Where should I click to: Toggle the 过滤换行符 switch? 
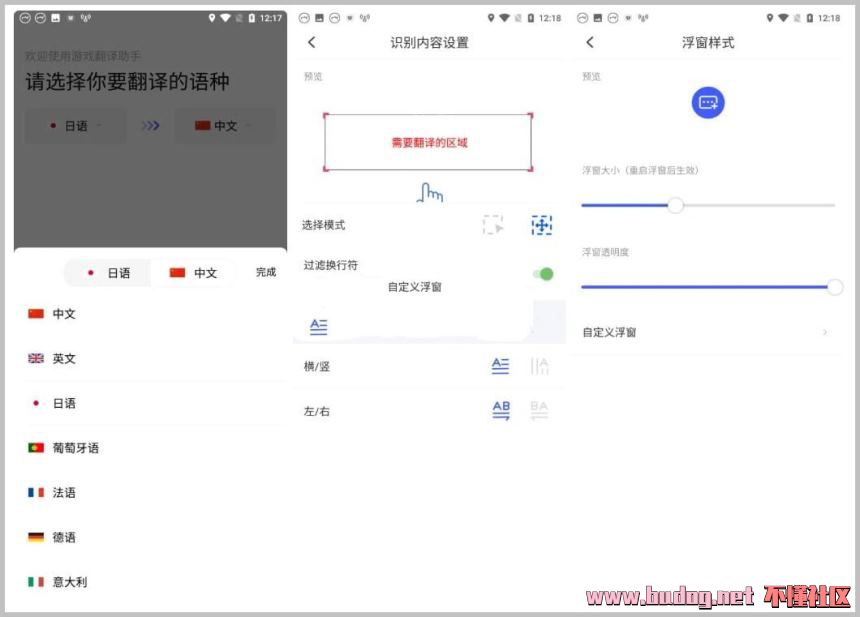pyautogui.click(x=543, y=273)
